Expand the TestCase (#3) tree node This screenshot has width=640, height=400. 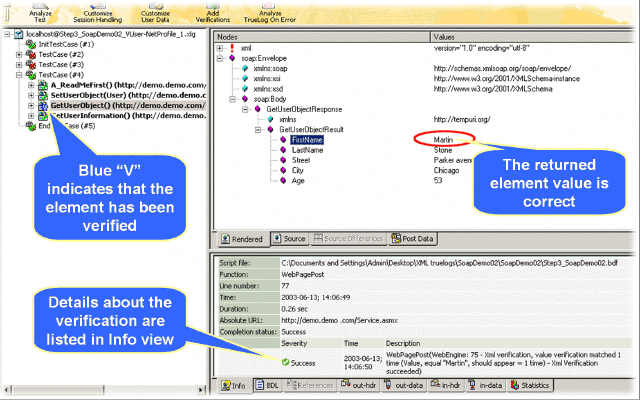coord(18,64)
